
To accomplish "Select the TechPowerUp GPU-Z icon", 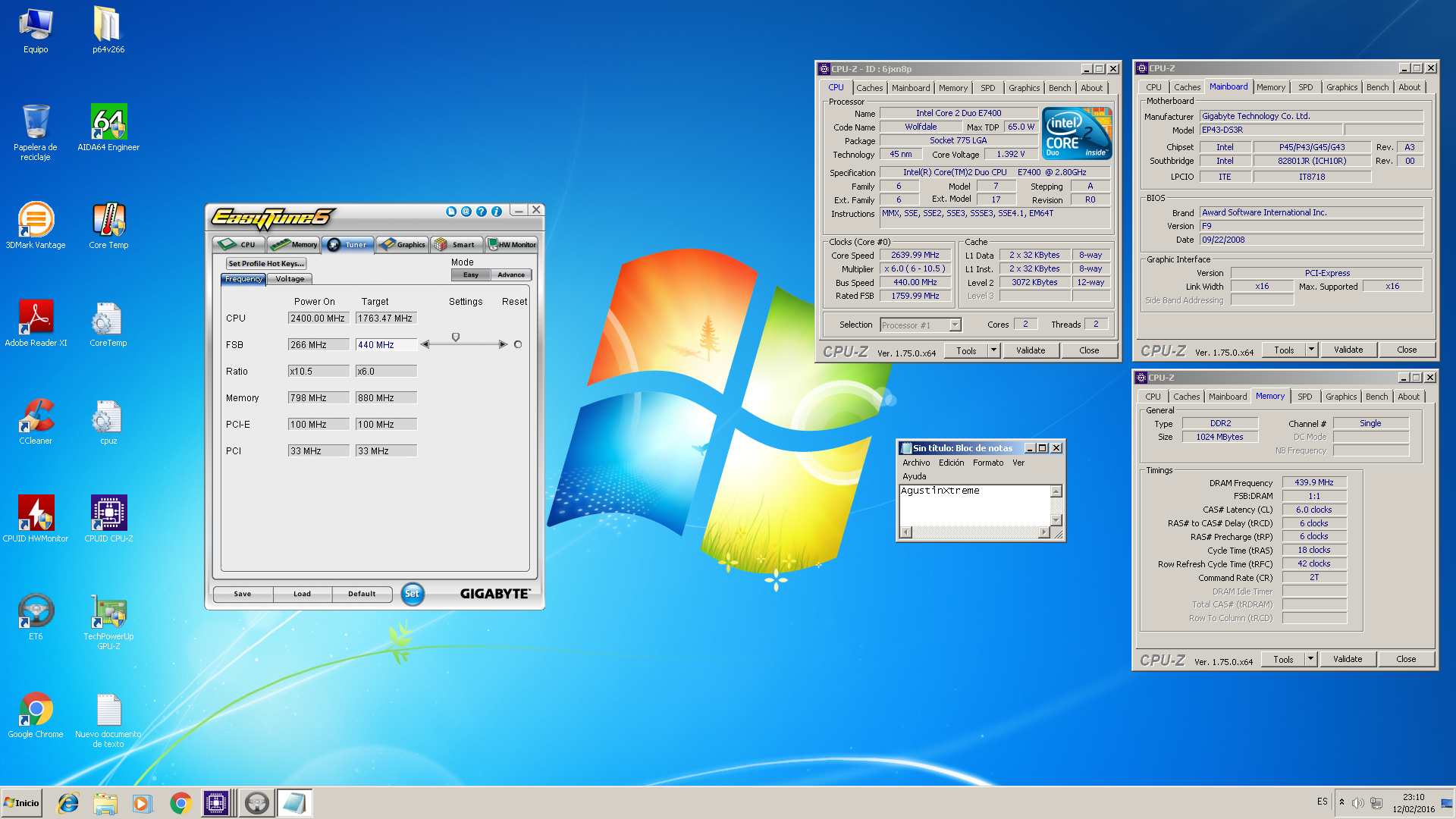I will (108, 622).
